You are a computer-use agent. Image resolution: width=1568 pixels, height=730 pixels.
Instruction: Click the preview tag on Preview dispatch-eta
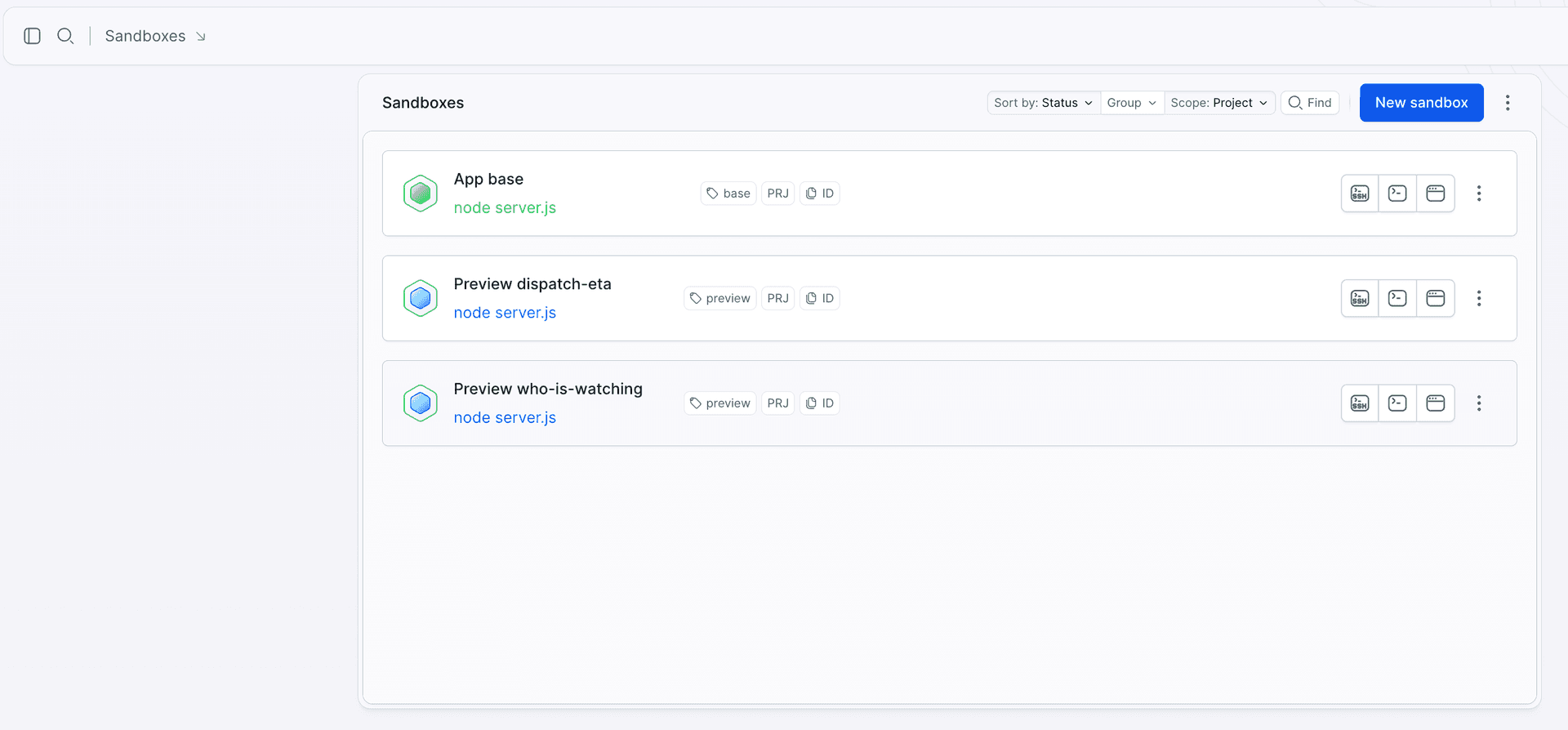click(720, 298)
